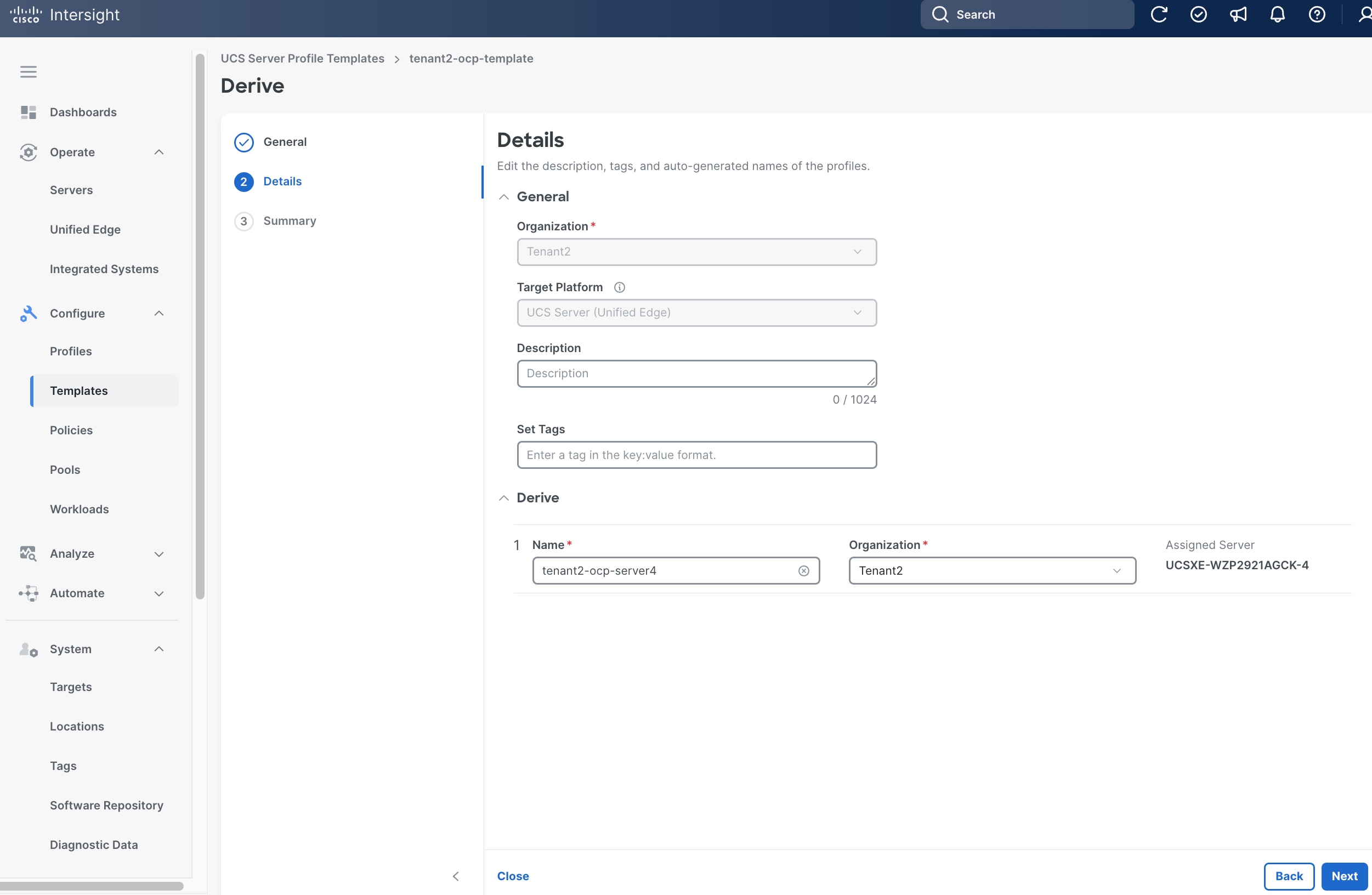
Task: Click the sidebar vertical scrollbar
Action: point(200,327)
